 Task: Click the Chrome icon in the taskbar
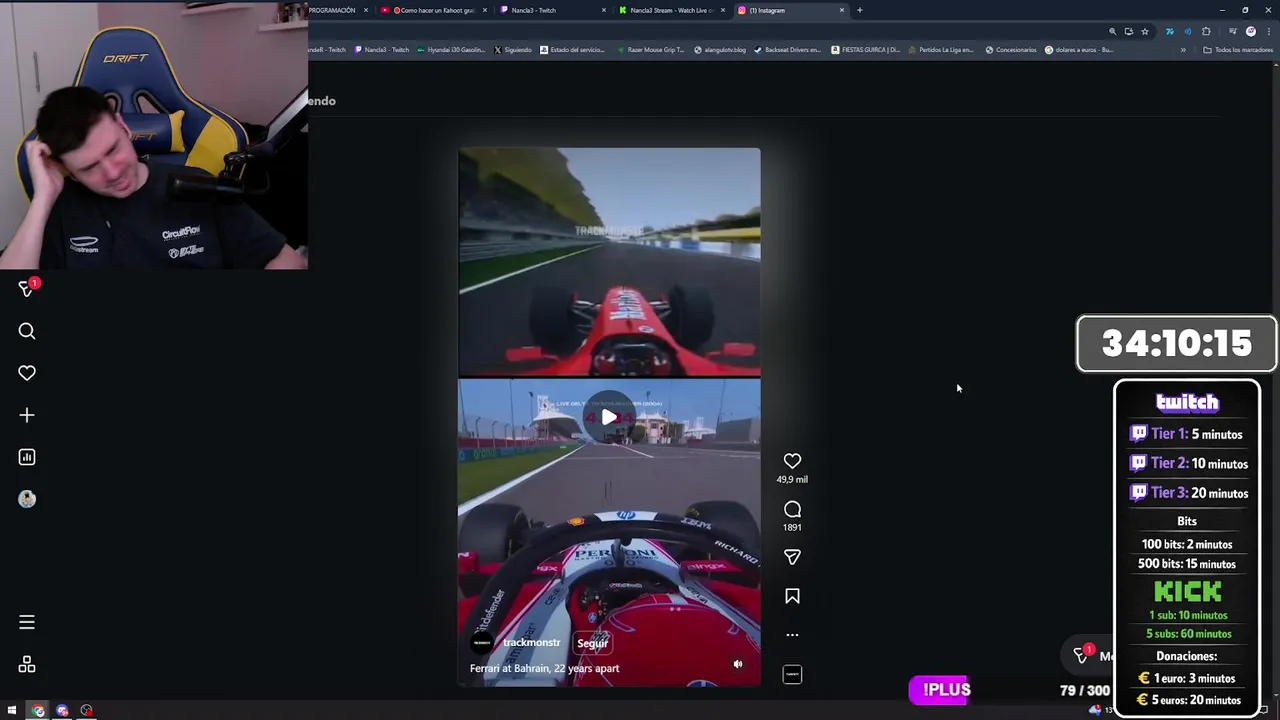pyautogui.click(x=38, y=711)
